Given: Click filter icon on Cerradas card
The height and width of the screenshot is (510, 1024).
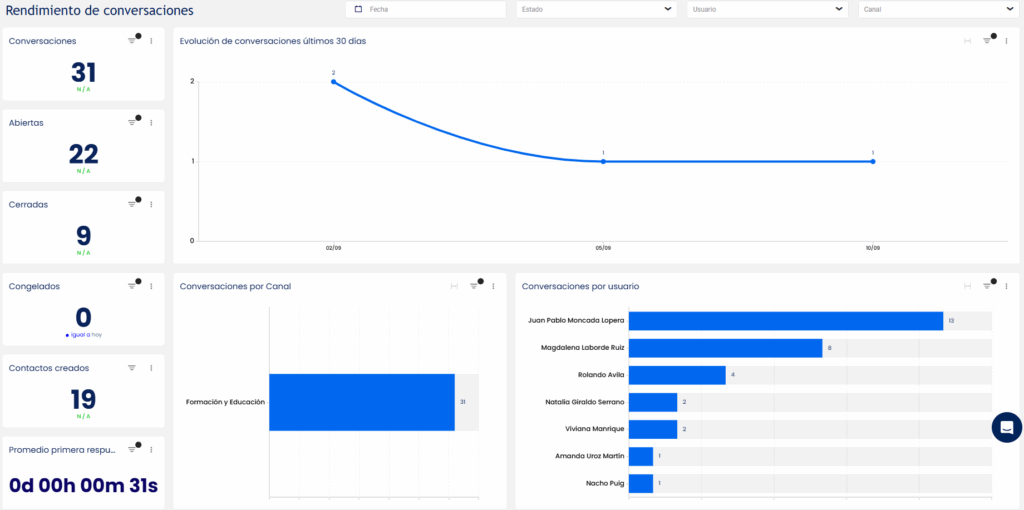Looking at the screenshot, I should pyautogui.click(x=132, y=204).
